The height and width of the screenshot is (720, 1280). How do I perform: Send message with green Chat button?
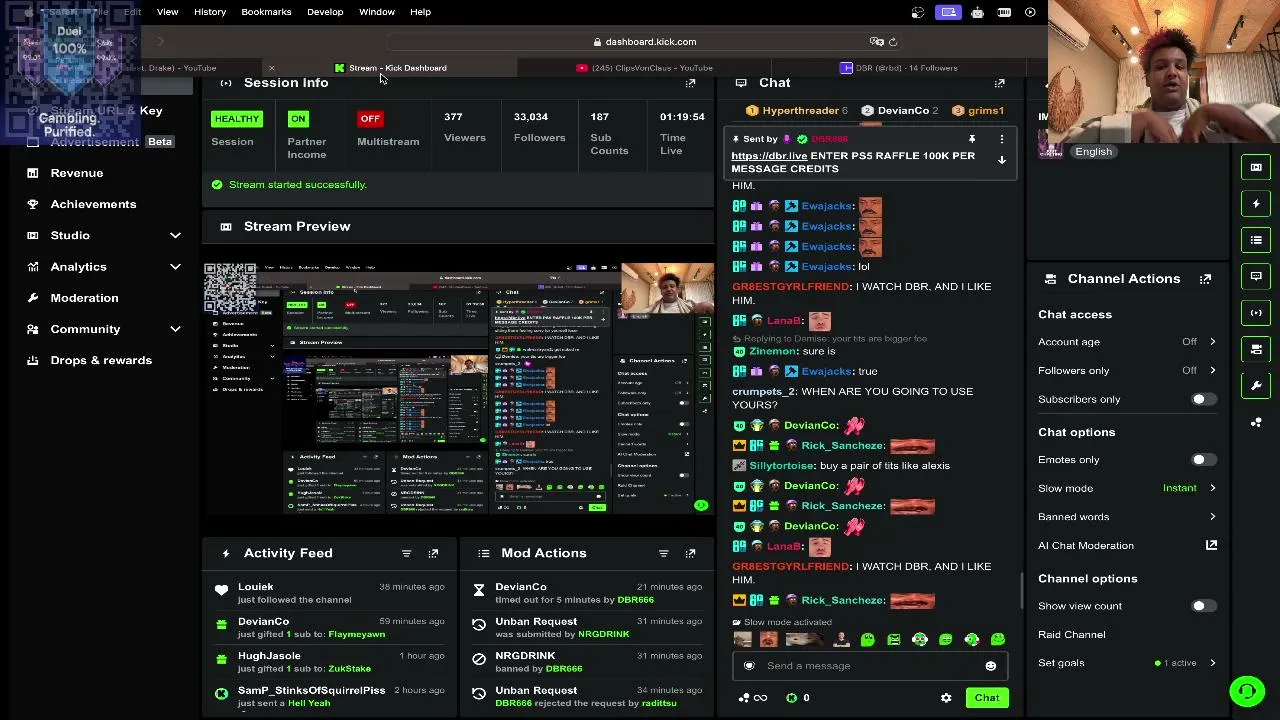click(x=987, y=698)
